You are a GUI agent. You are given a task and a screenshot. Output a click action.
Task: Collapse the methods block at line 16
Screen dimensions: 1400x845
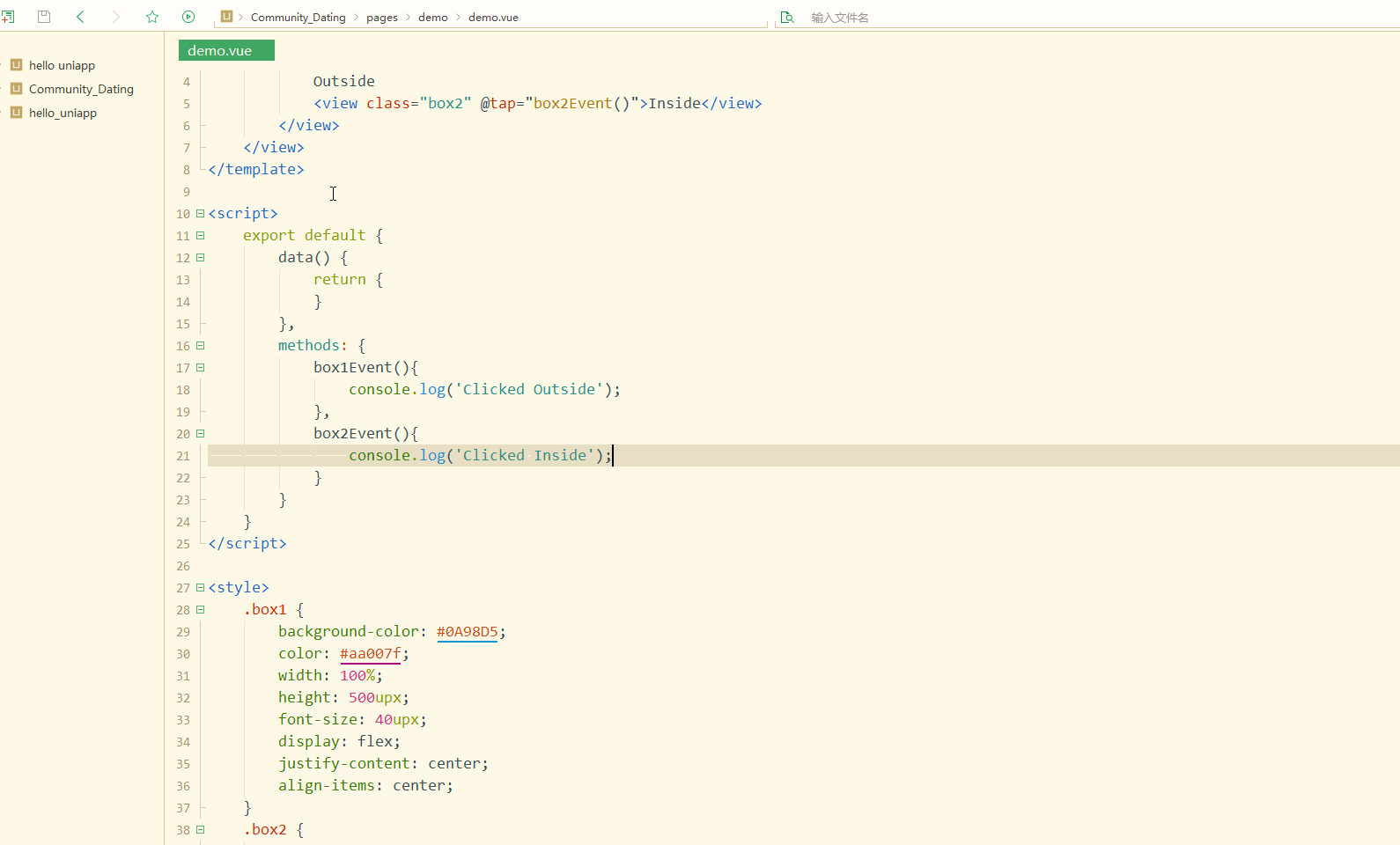201,345
